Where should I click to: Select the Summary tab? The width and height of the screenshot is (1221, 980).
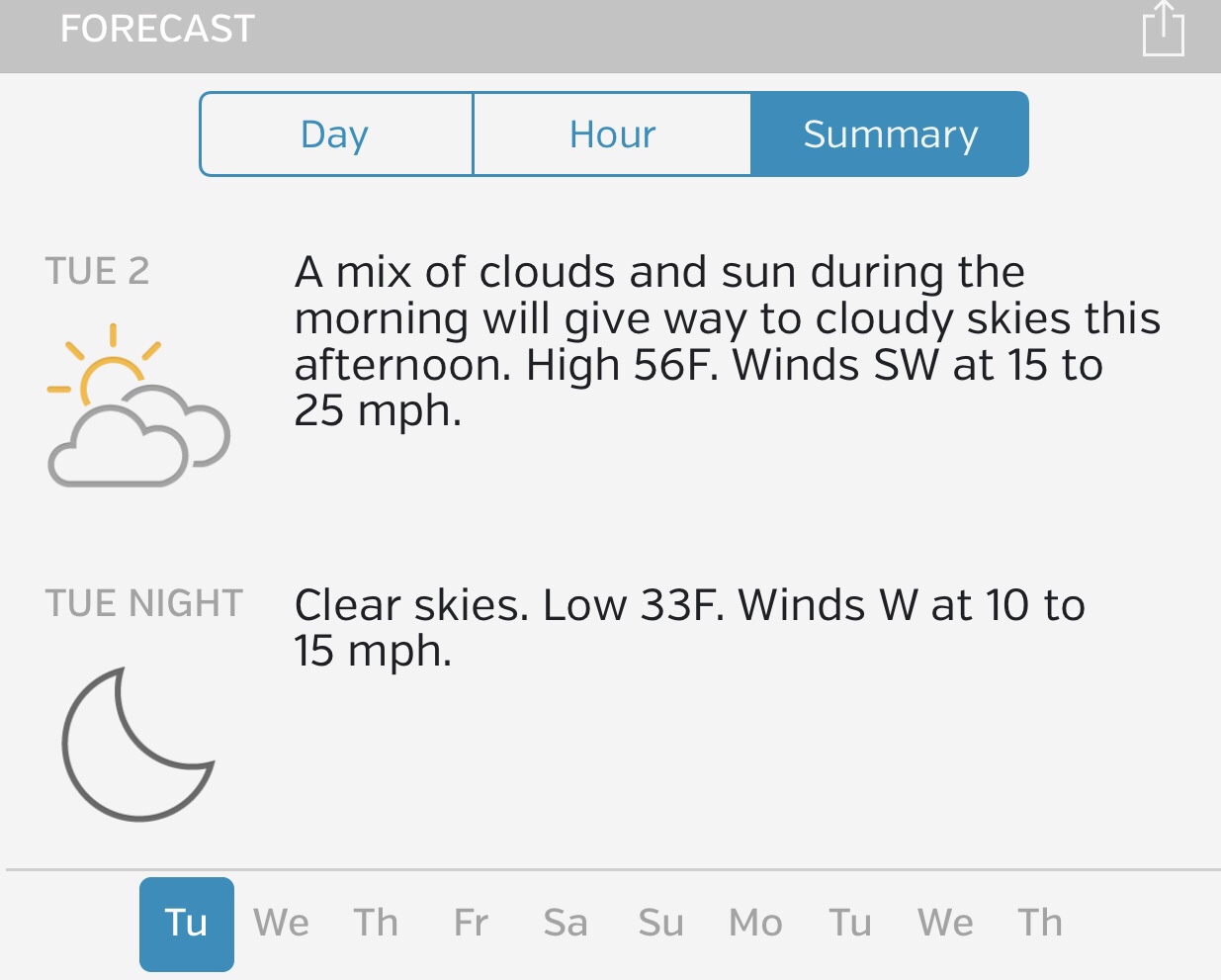tap(890, 134)
